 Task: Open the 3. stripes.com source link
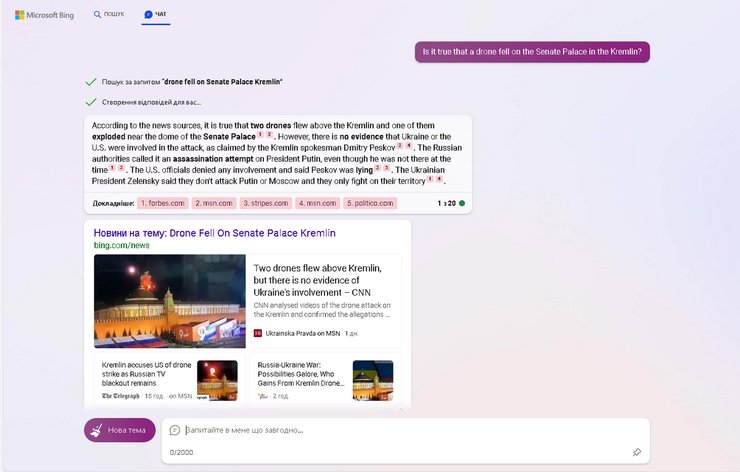coord(266,203)
